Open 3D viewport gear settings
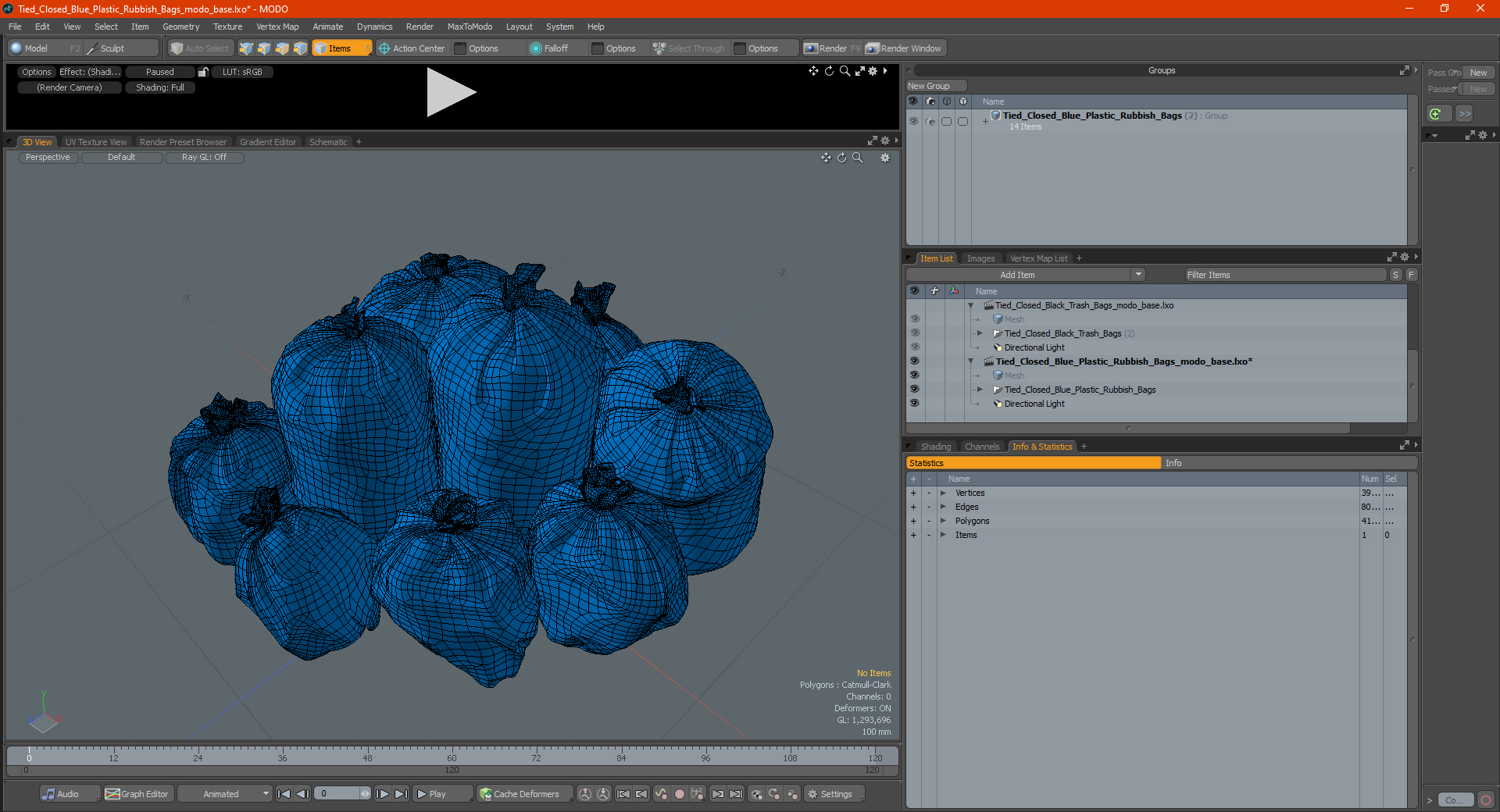The image size is (1500, 812). pos(885,158)
